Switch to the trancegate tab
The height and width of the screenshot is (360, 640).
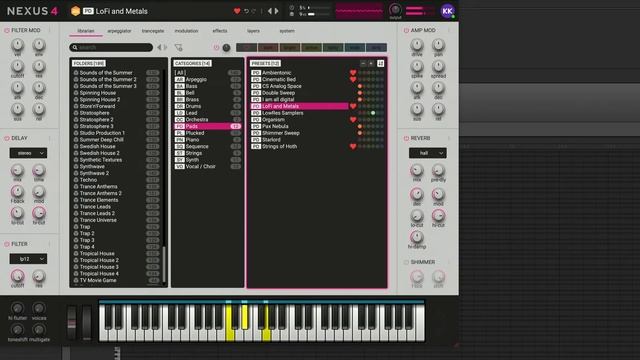tap(153, 31)
